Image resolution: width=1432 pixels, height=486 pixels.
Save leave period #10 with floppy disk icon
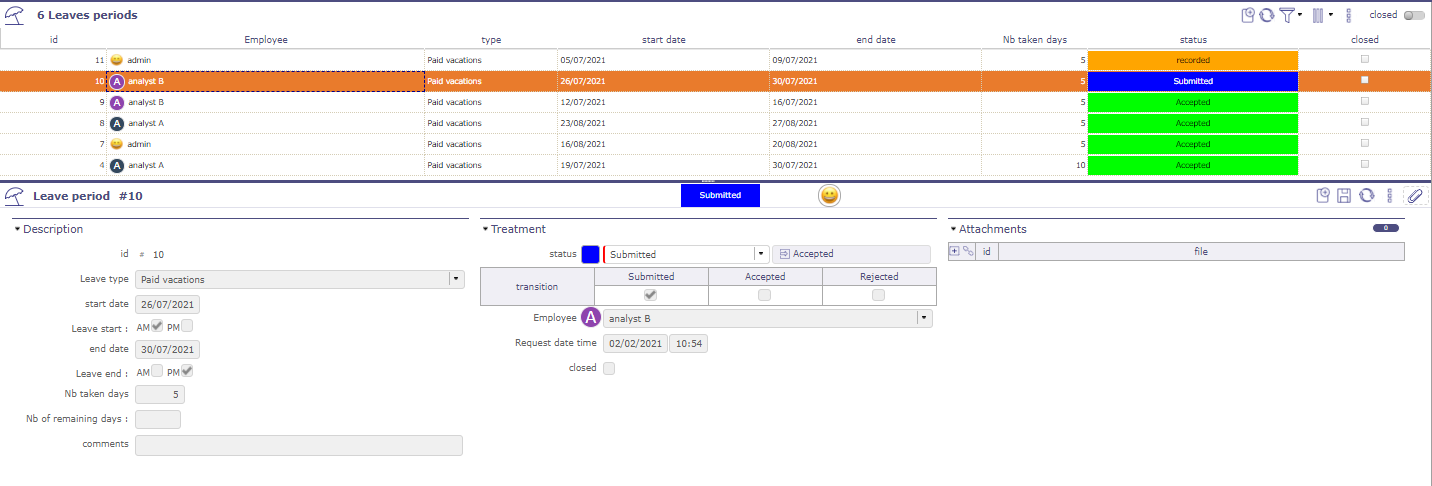[1345, 196]
